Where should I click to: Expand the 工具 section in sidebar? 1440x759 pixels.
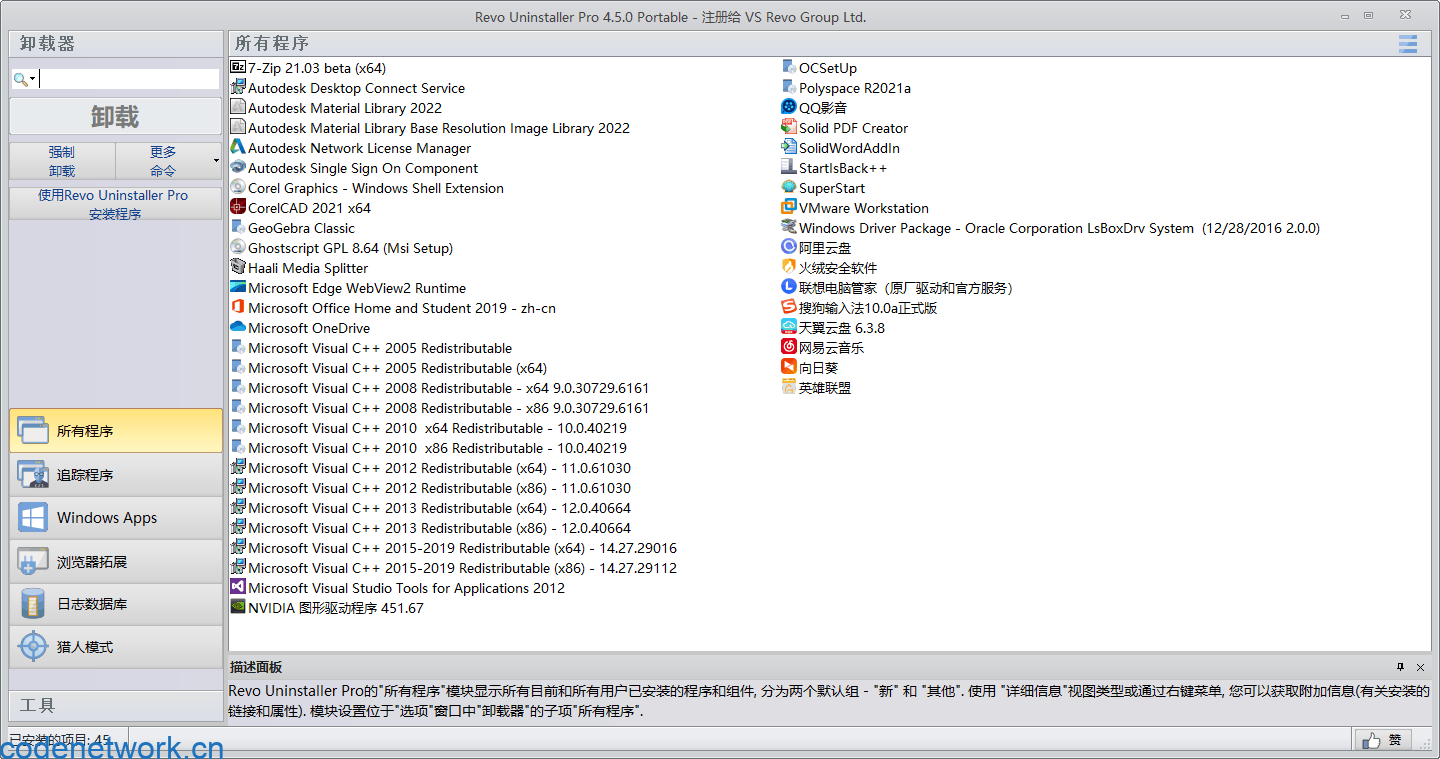(115, 705)
